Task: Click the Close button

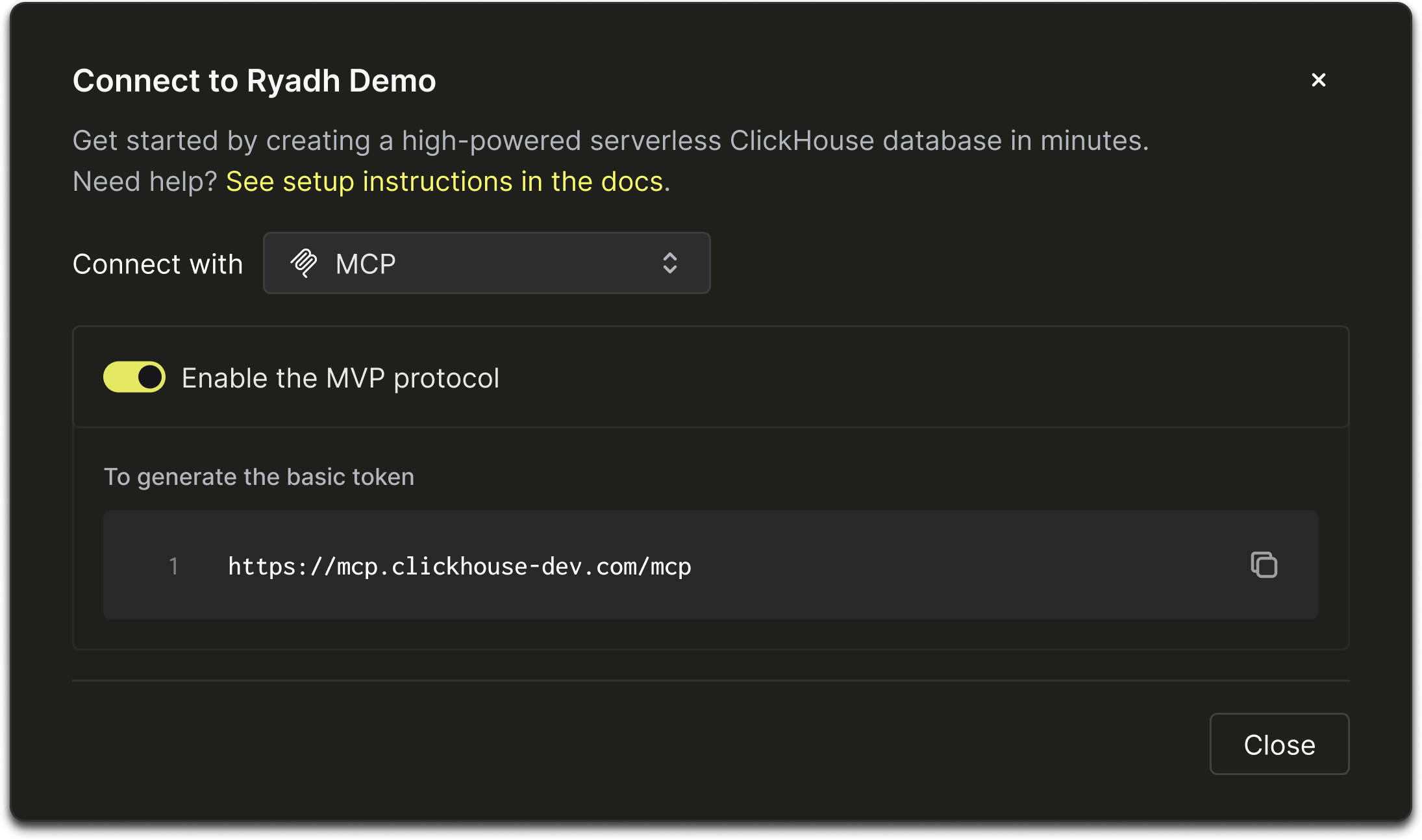Action: 1279,744
